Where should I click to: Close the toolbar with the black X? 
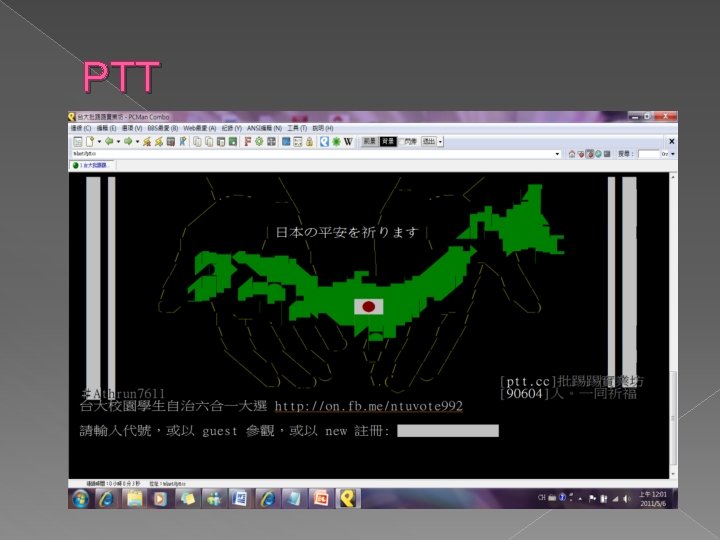[x=672, y=141]
